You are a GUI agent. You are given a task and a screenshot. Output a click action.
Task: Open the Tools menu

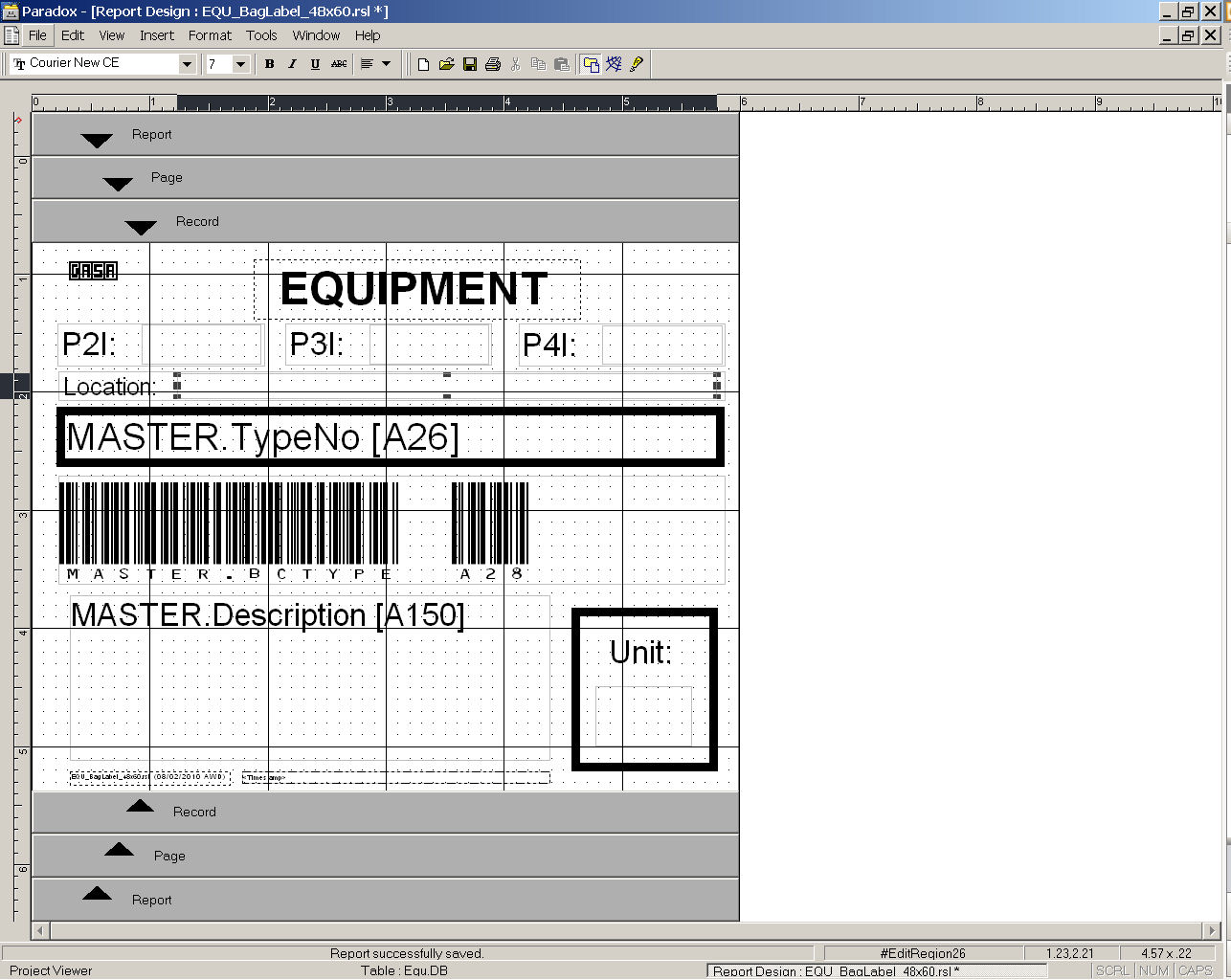click(261, 35)
